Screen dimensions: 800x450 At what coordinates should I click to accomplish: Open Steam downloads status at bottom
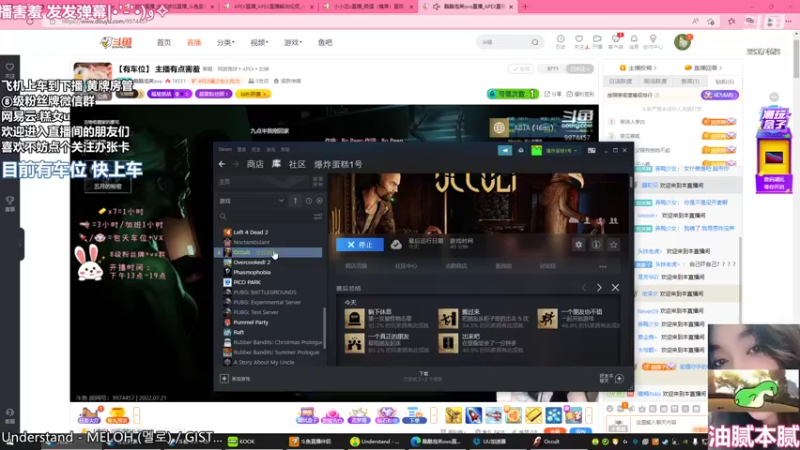click(423, 377)
